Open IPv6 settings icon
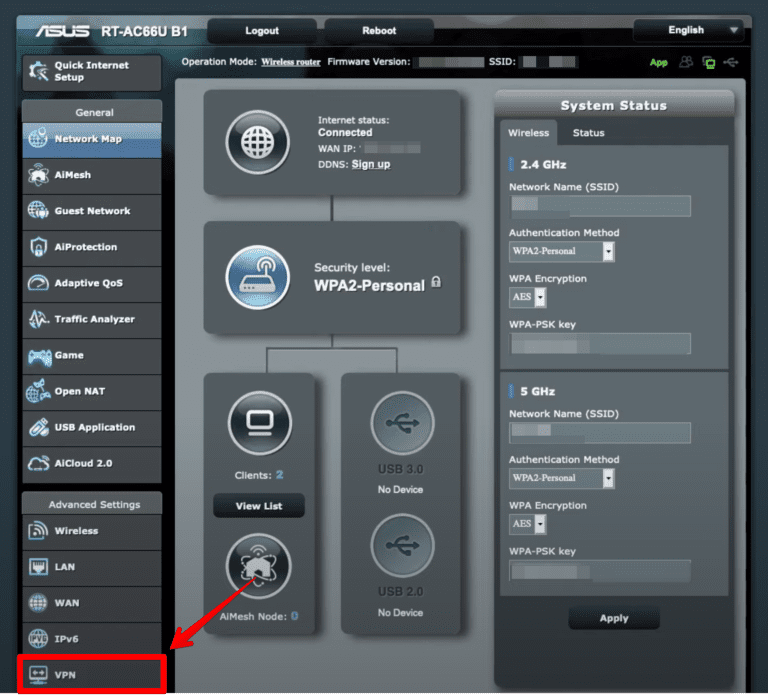 point(38,639)
